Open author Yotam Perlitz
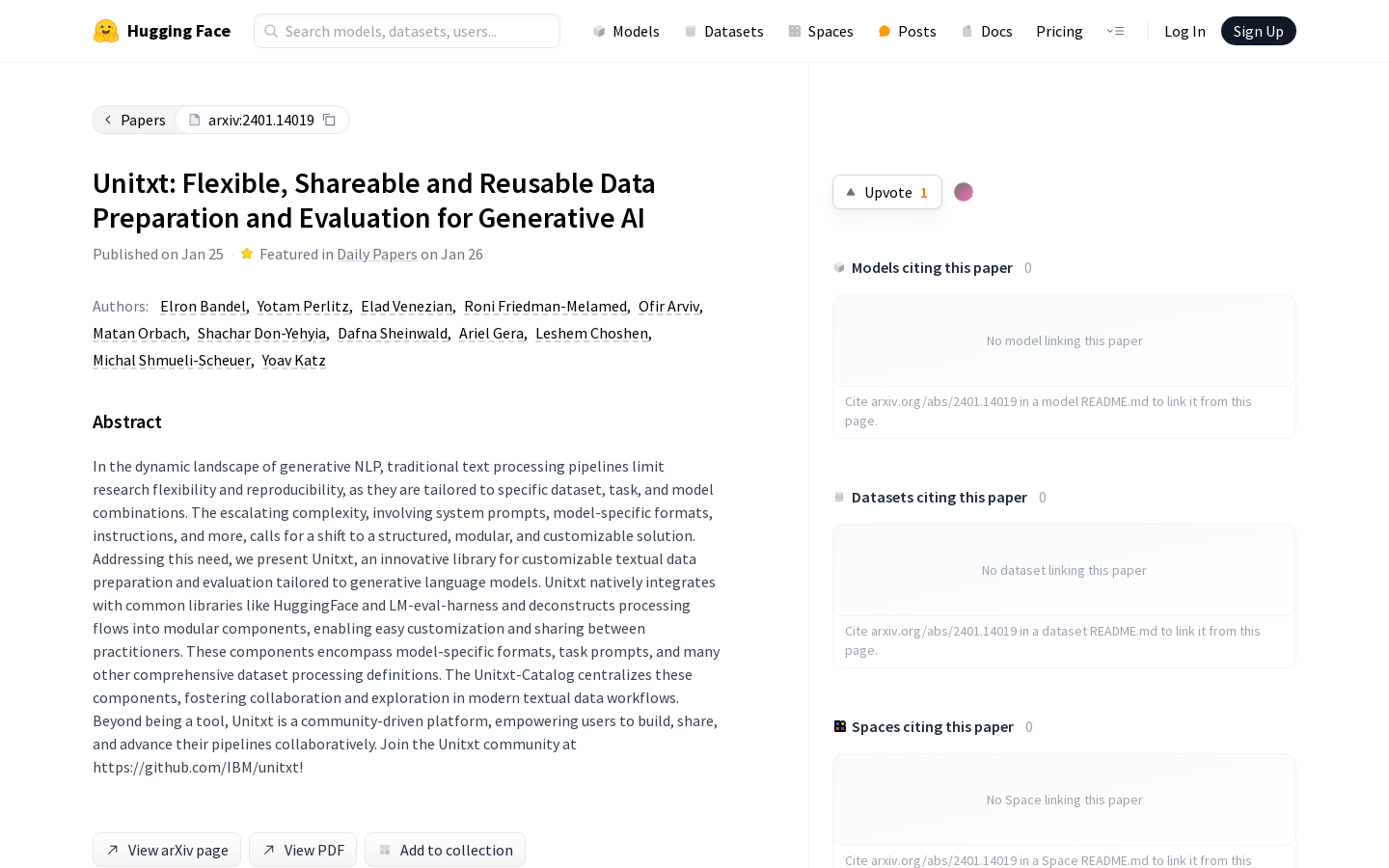 point(303,306)
